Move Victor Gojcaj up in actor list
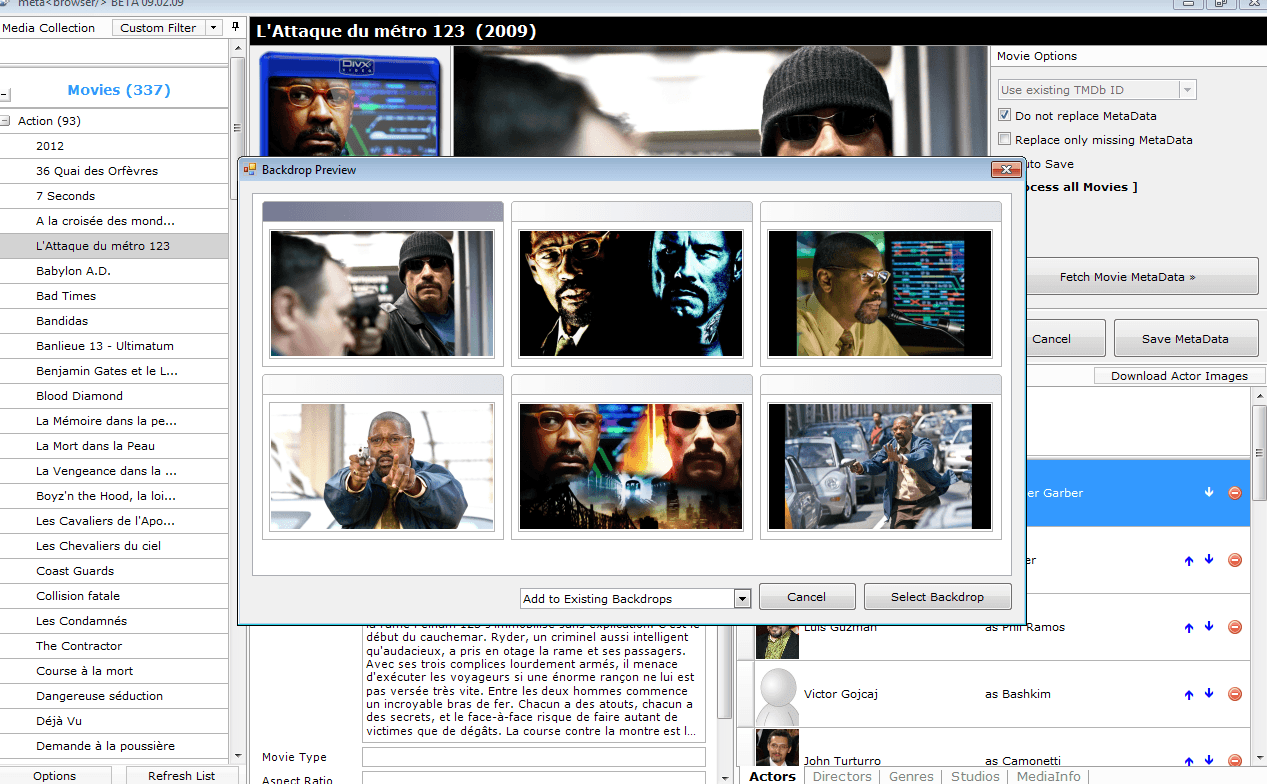 click(1189, 695)
